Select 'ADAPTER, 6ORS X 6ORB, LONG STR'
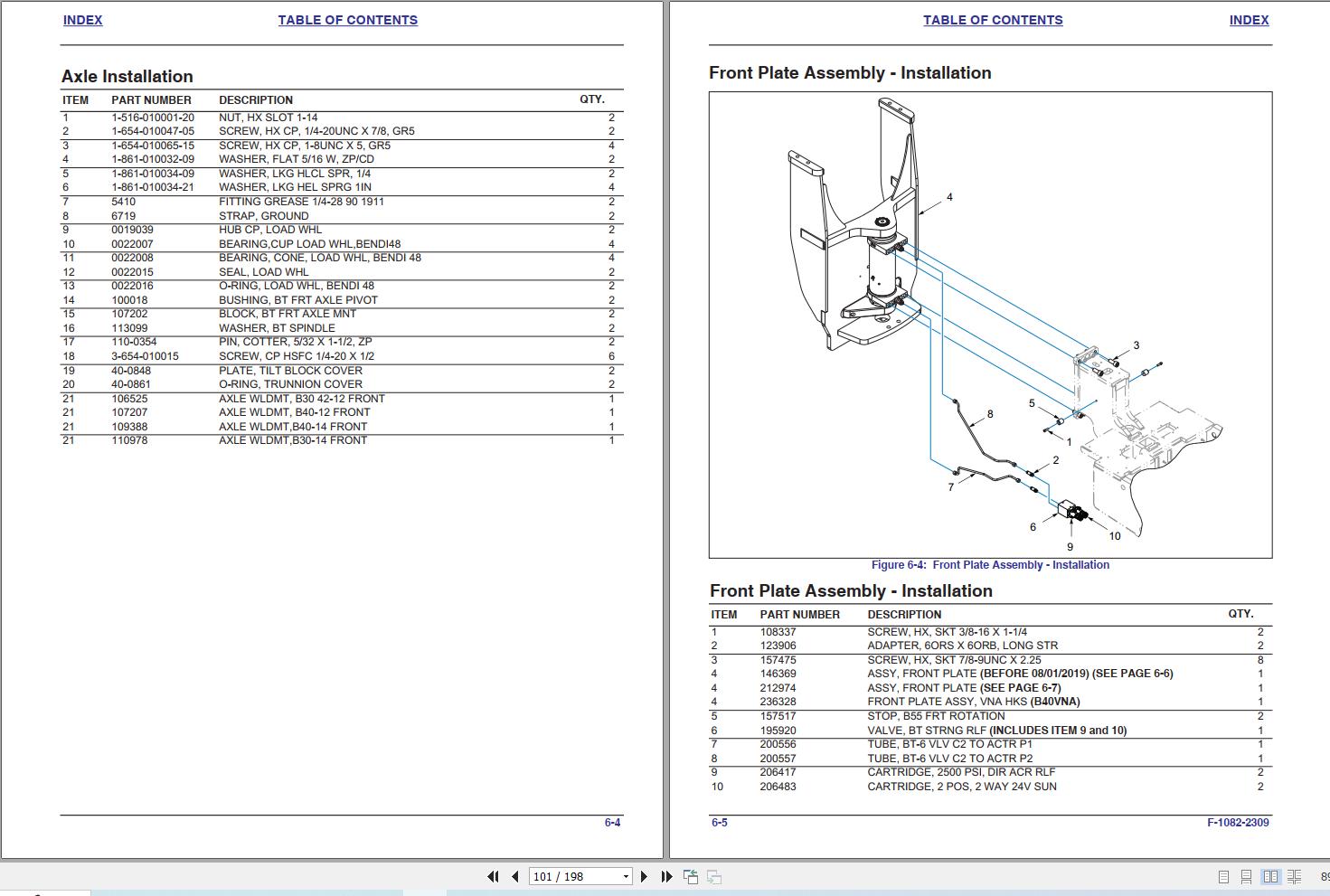Viewport: 1330px width, 896px height. [963, 646]
